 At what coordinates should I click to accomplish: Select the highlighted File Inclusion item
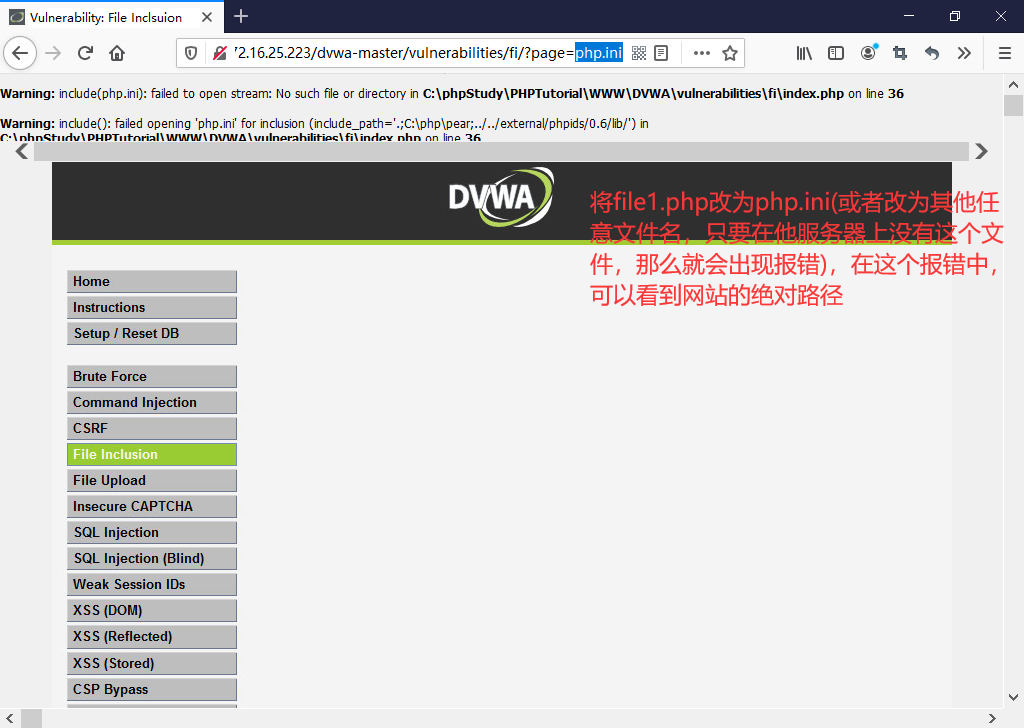(x=152, y=454)
